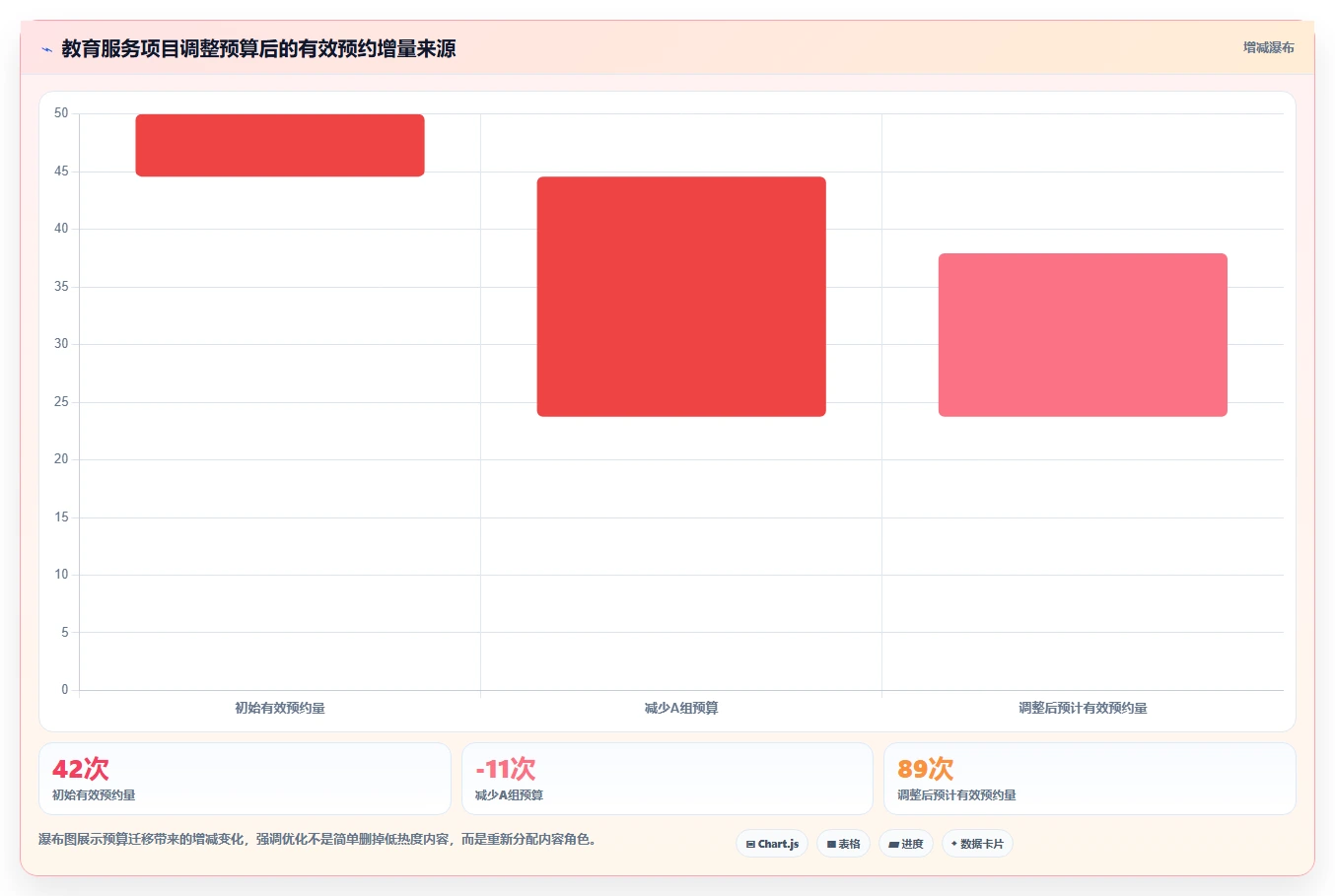Click the 数据卡片 tag chip
Image resolution: width=1335 pixels, height=896 pixels.
pos(977,844)
